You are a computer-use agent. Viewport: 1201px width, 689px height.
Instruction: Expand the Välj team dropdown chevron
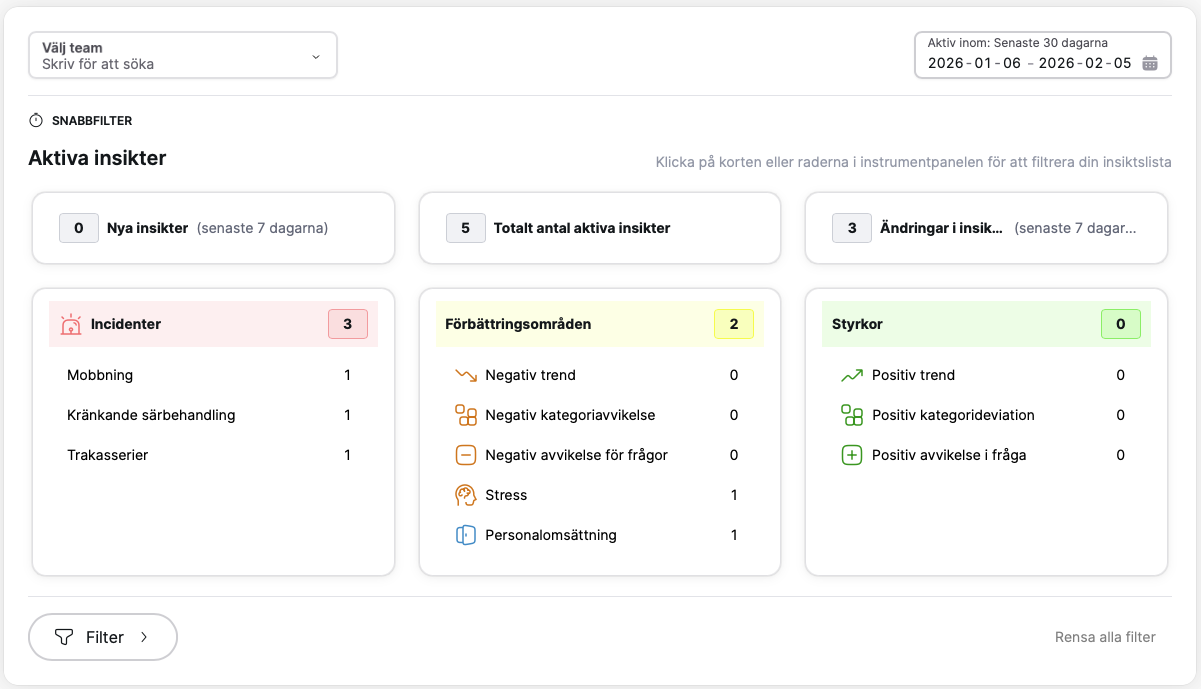(316, 56)
